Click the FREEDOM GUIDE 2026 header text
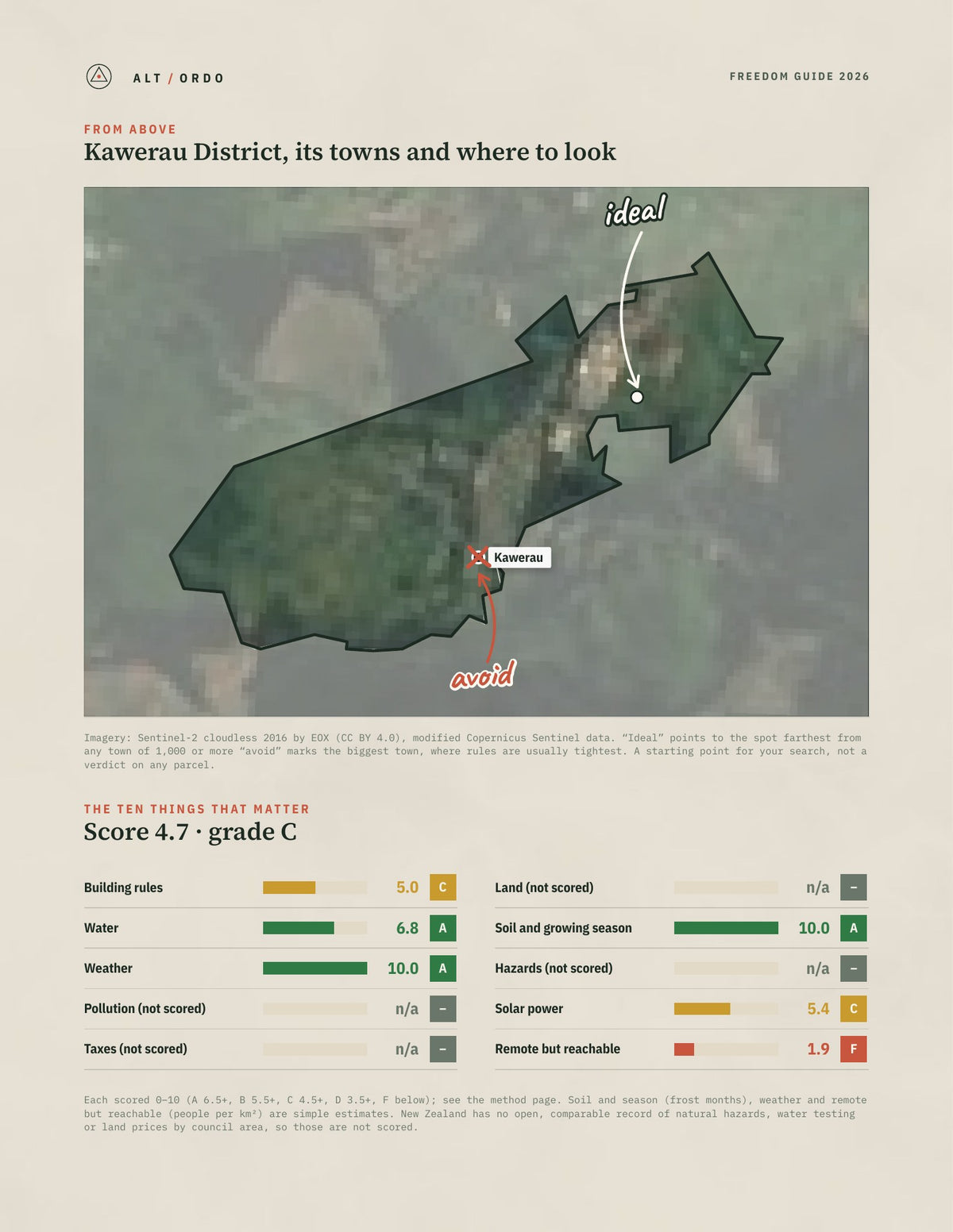 pyautogui.click(x=799, y=76)
